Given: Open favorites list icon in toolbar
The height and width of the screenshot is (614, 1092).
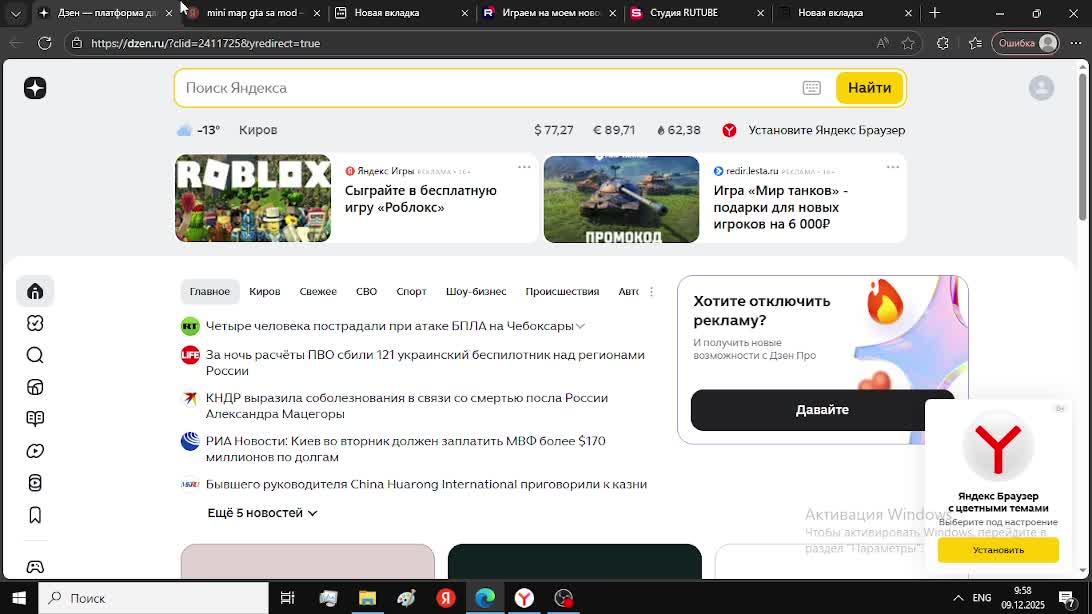Looking at the screenshot, I should (x=975, y=43).
